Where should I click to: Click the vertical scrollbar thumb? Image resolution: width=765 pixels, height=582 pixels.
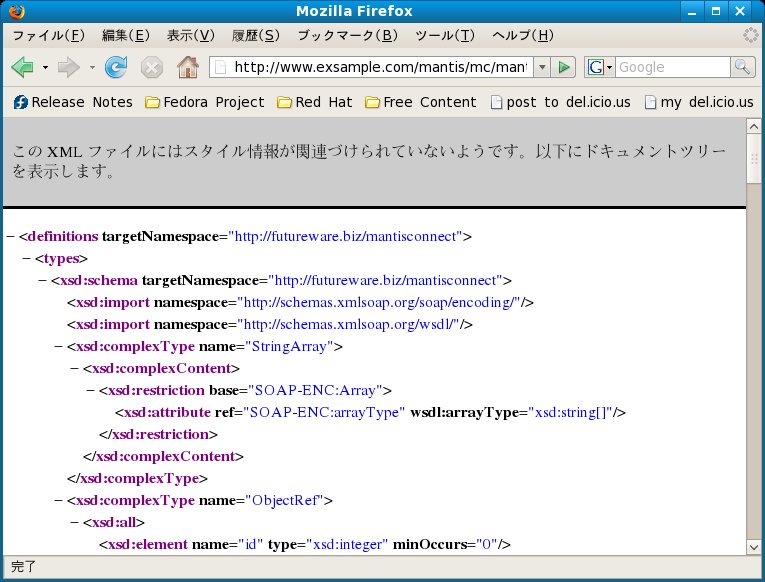753,159
